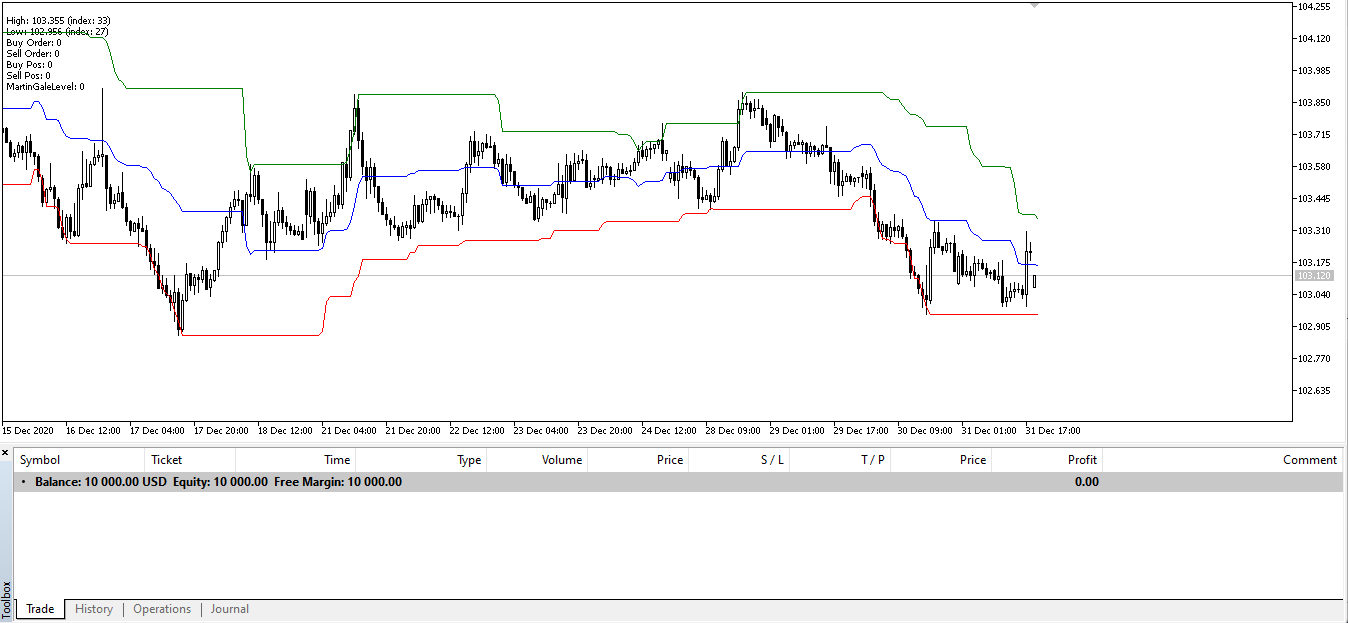
Task: Close the Toolbox panel with the x button
Action: [6, 453]
